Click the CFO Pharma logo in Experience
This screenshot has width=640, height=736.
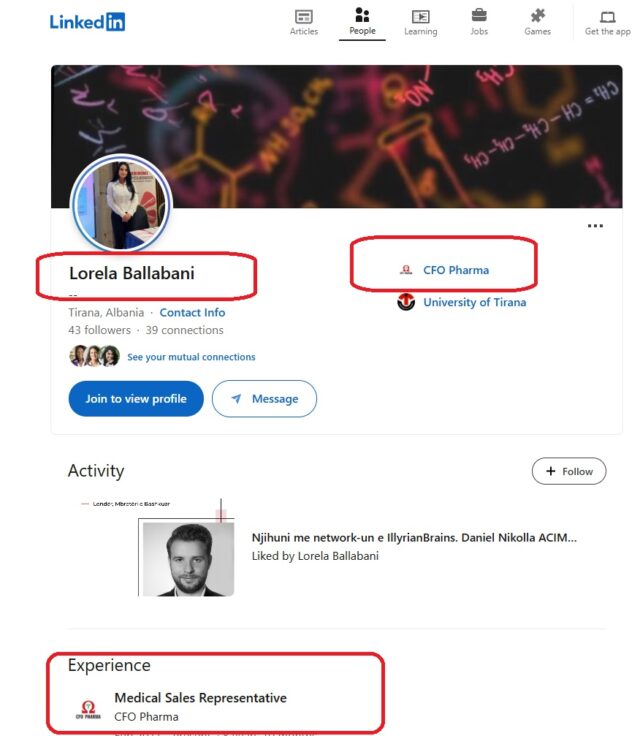click(x=88, y=708)
